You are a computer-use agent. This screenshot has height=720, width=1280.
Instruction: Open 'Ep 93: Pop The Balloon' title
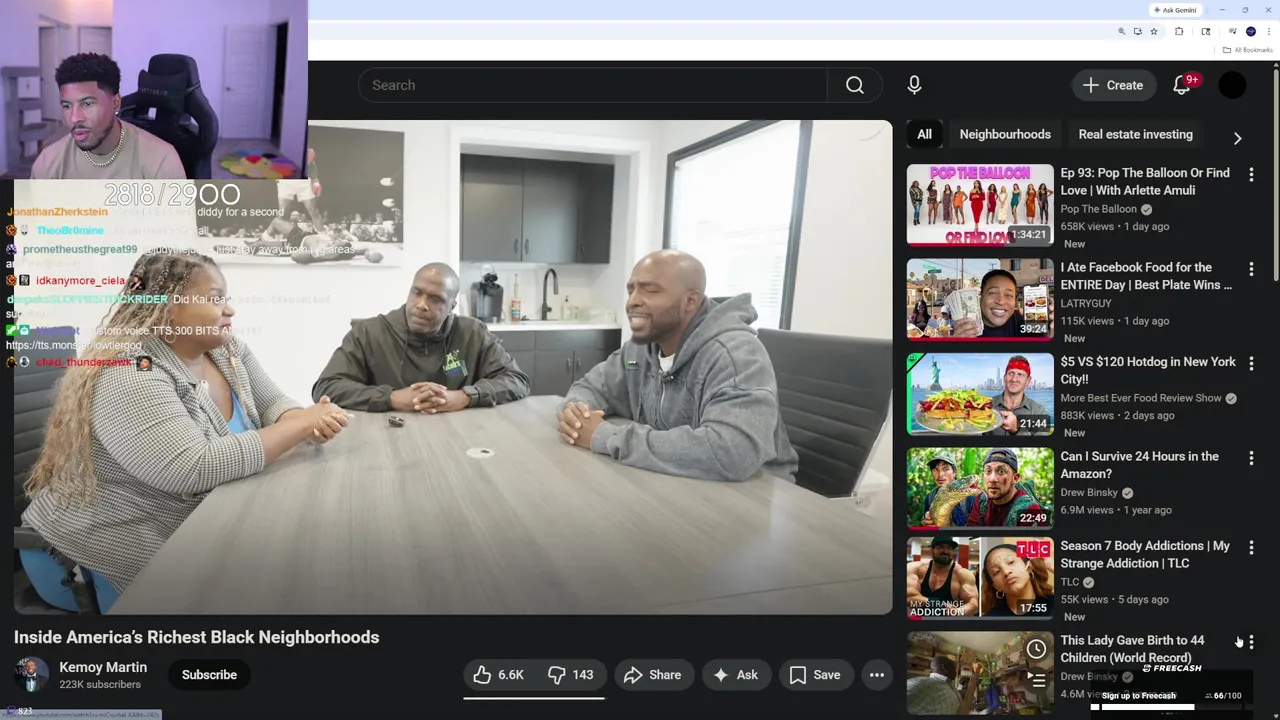pos(1145,181)
